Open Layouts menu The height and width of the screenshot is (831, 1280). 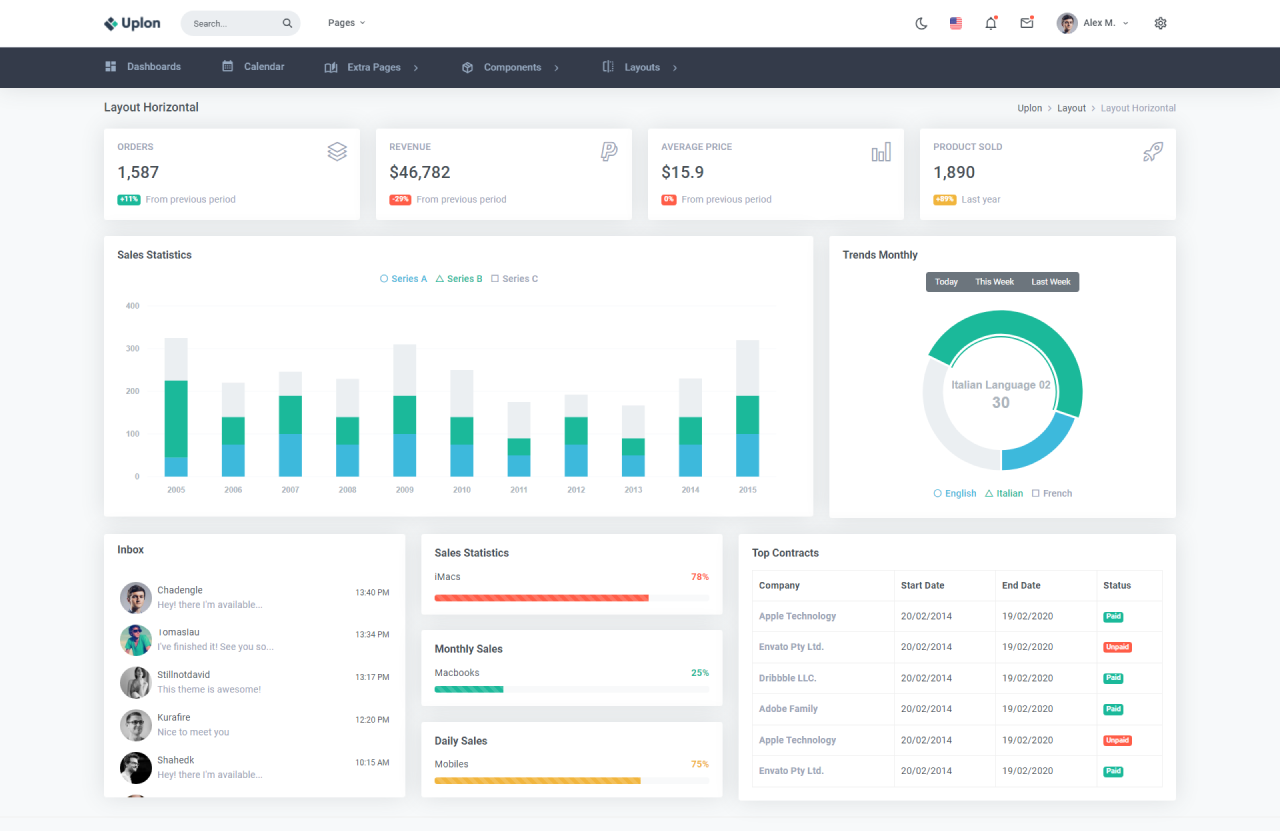point(640,68)
